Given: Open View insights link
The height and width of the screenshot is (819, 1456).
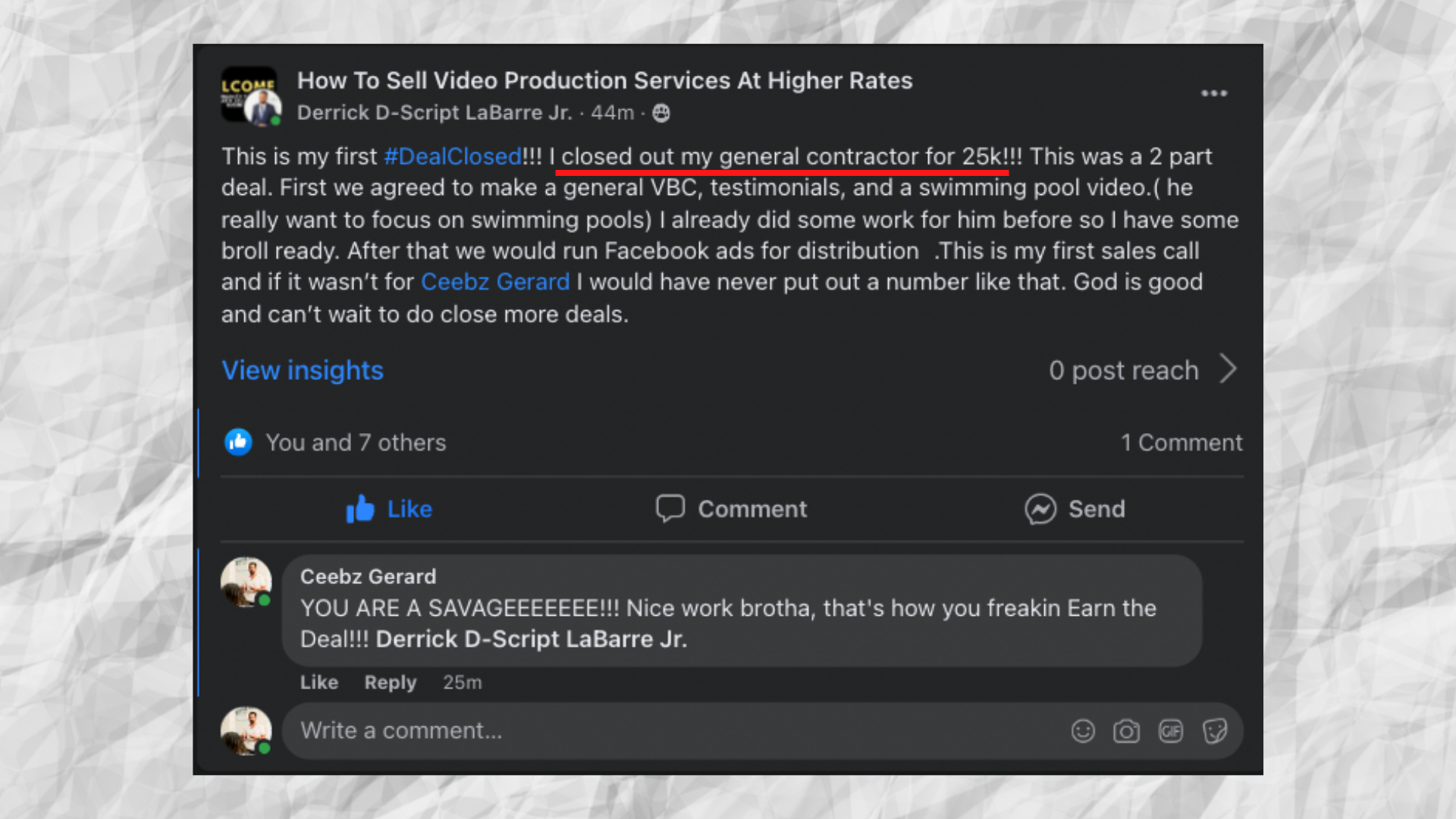Looking at the screenshot, I should coord(303,370).
